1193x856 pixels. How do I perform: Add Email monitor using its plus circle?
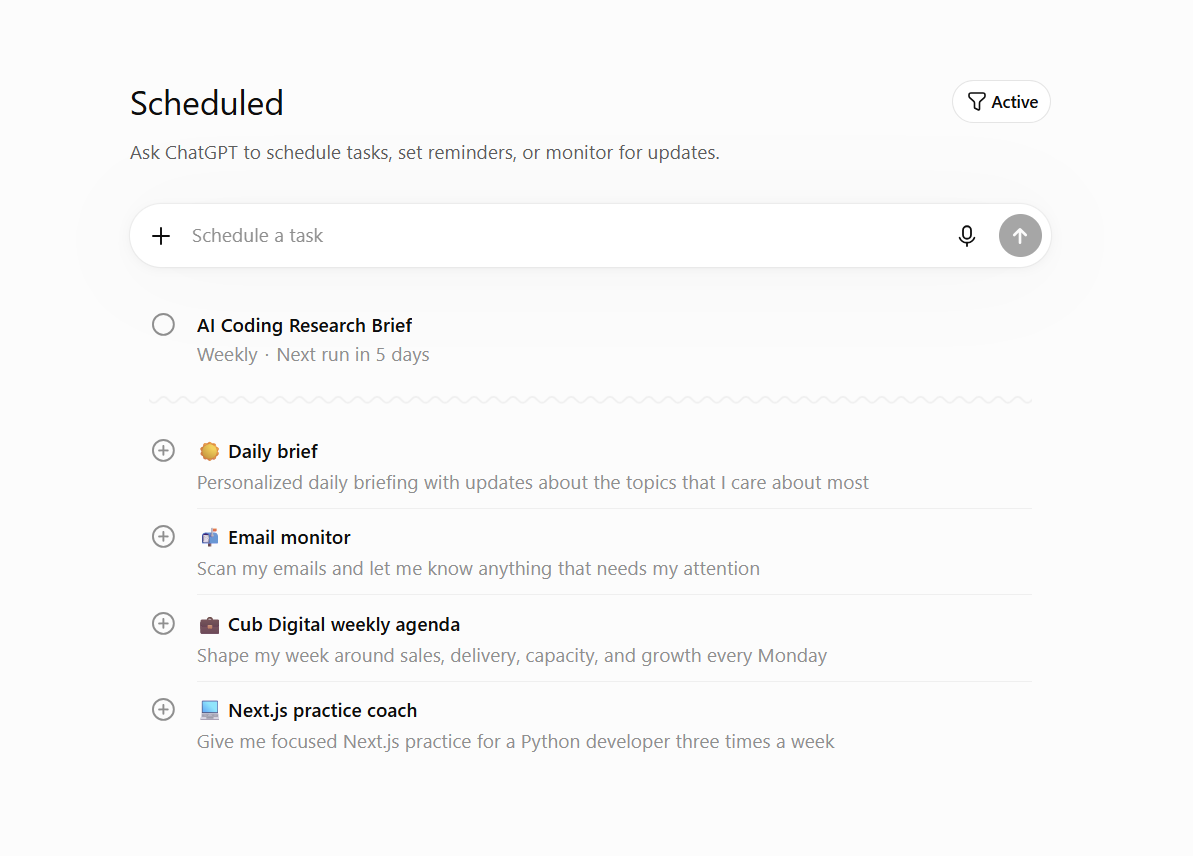(163, 536)
